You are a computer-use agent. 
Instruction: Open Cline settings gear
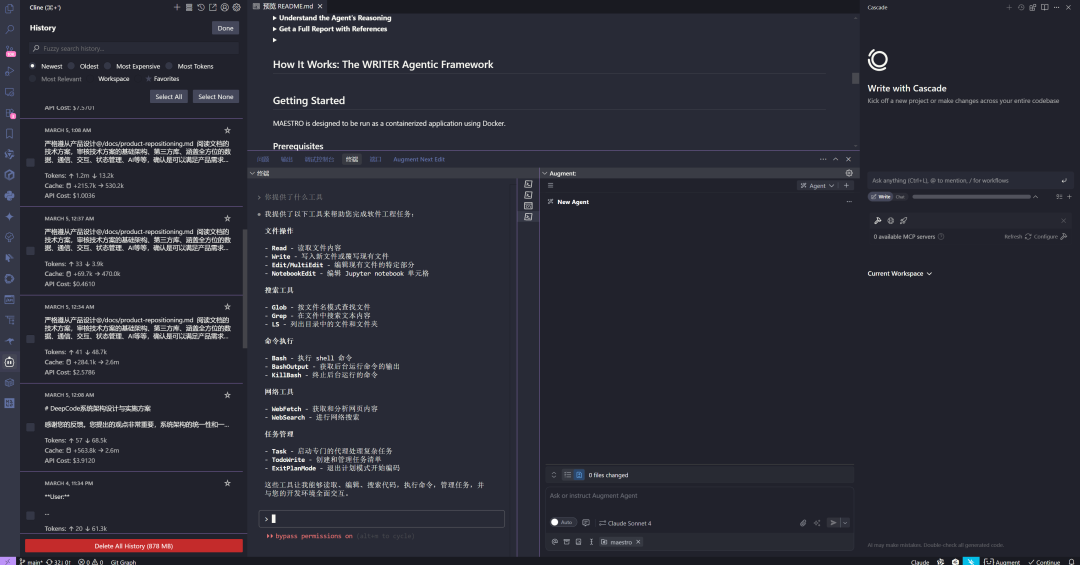click(x=236, y=8)
